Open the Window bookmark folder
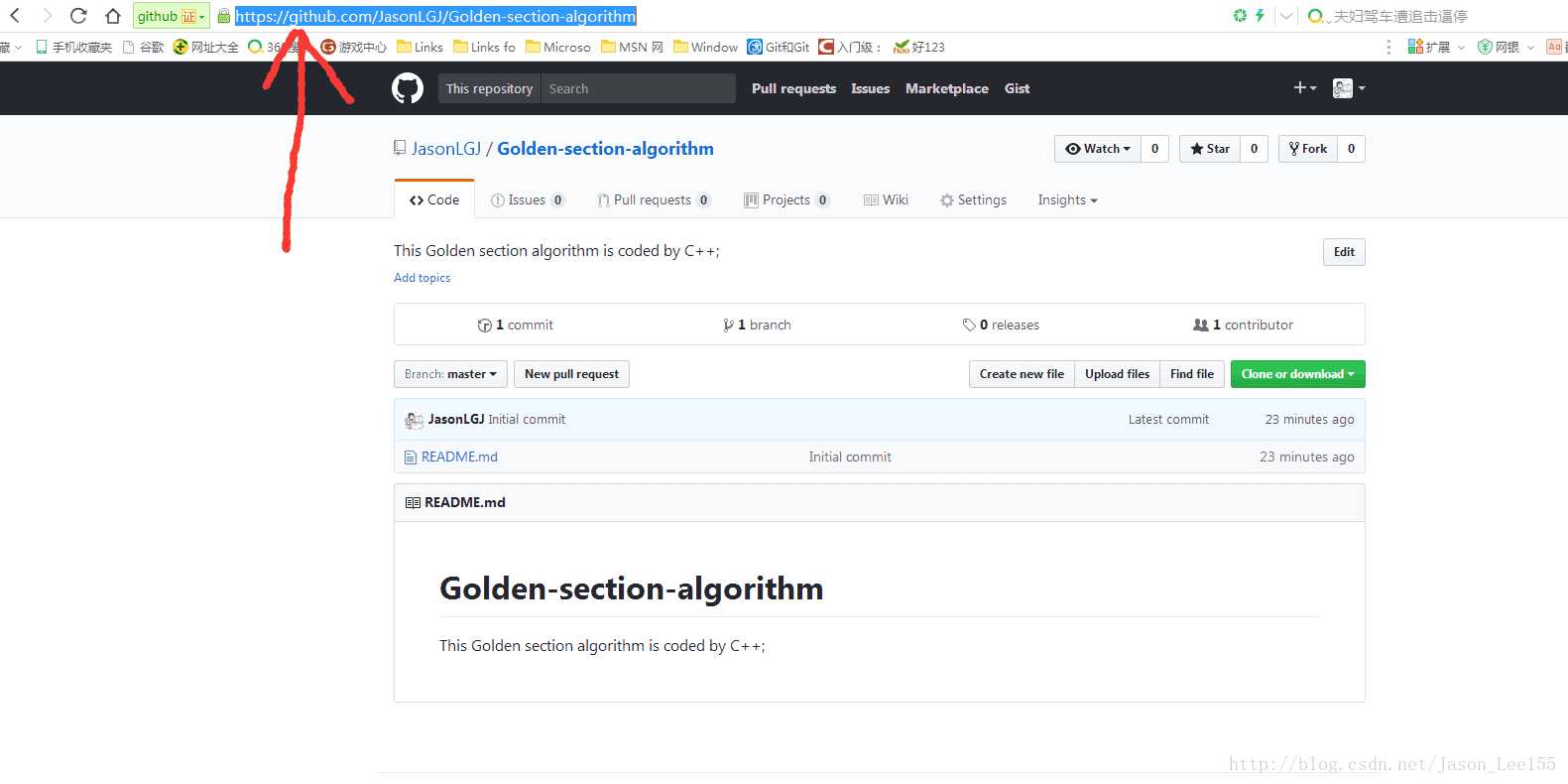The width and height of the screenshot is (1568, 784). click(x=705, y=47)
